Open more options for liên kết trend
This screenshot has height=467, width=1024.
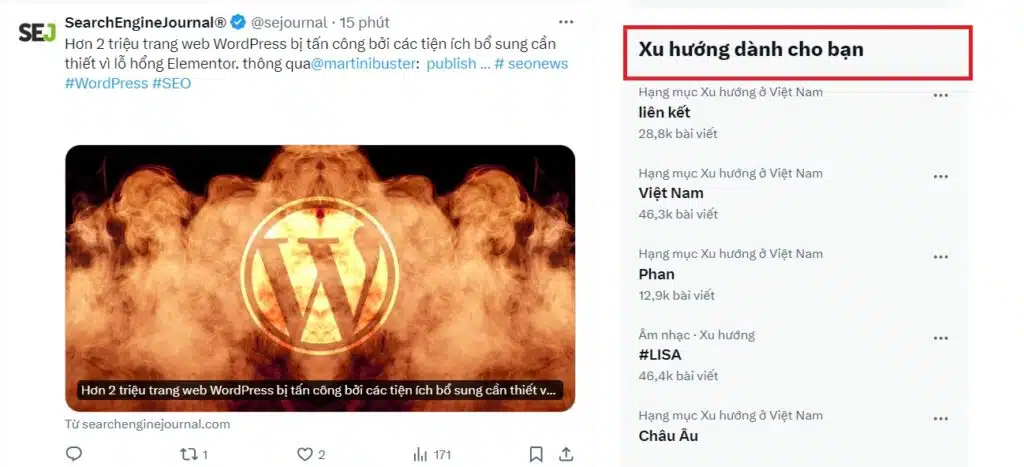[x=940, y=95]
